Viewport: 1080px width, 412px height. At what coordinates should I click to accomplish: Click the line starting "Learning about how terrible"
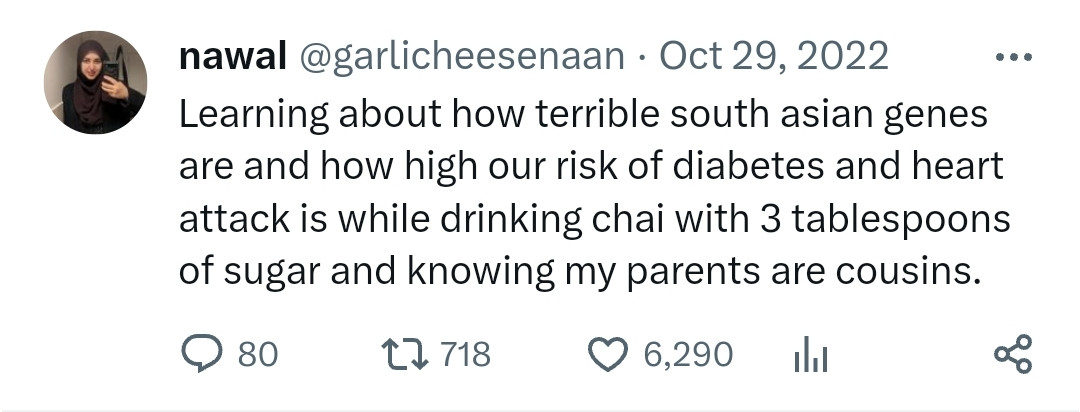(x=582, y=116)
